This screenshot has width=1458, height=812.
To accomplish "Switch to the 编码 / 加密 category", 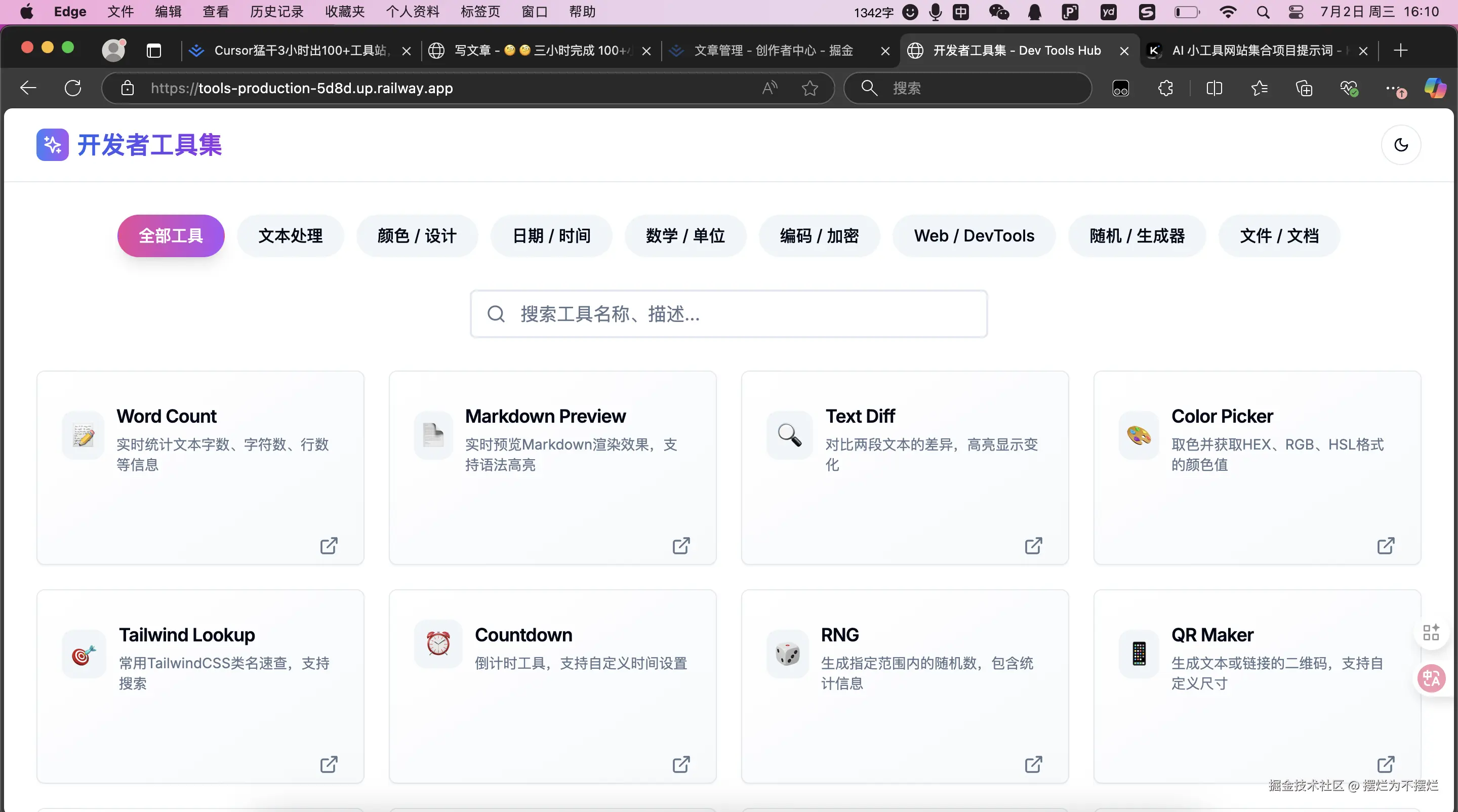I will click(x=819, y=236).
